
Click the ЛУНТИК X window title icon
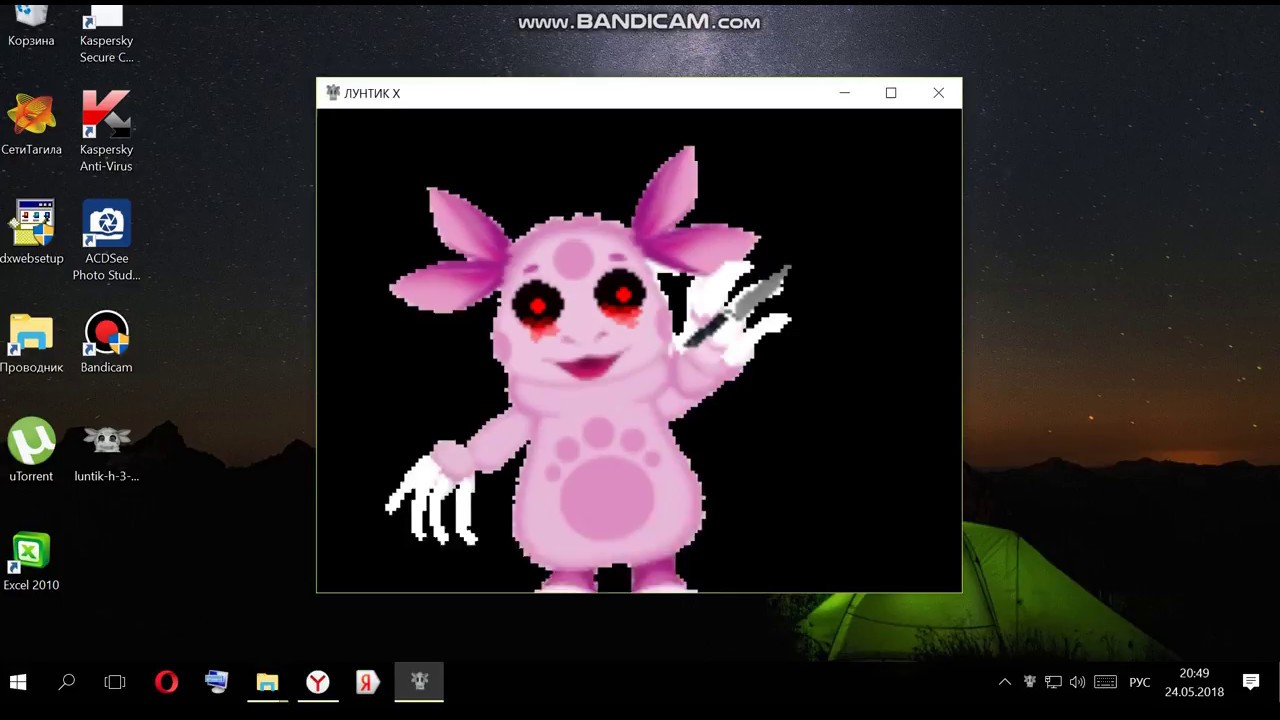pyautogui.click(x=333, y=93)
